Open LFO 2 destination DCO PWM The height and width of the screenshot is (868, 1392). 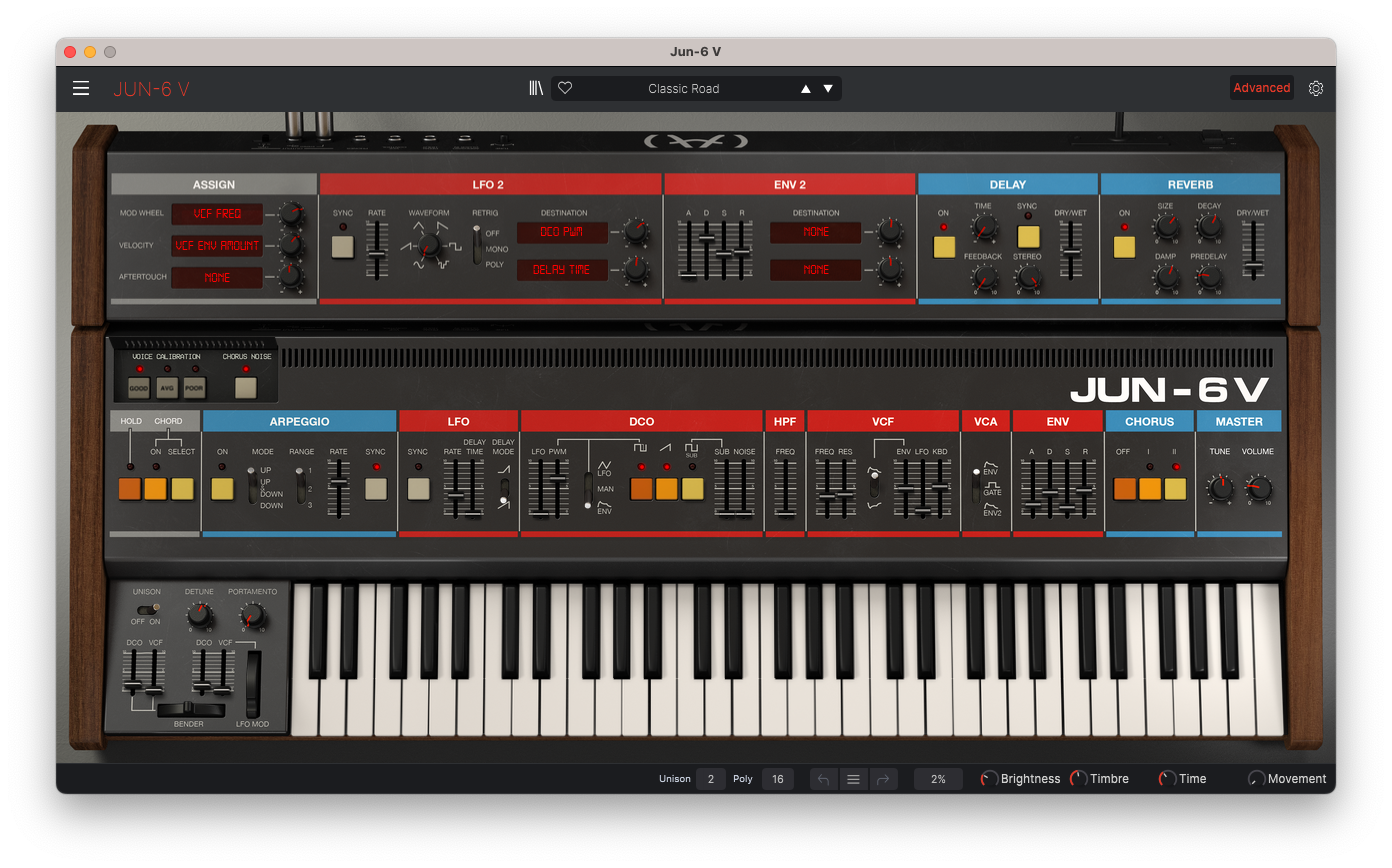pyautogui.click(x=562, y=232)
